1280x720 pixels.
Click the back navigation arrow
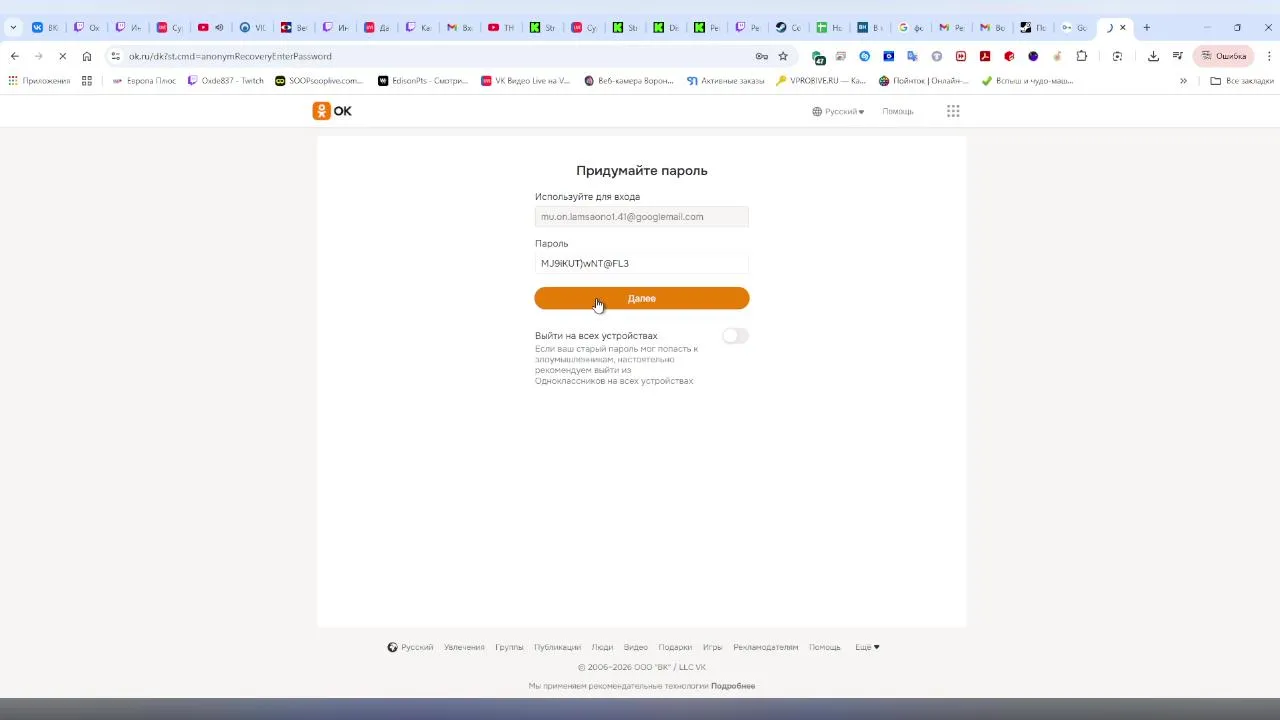click(14, 56)
